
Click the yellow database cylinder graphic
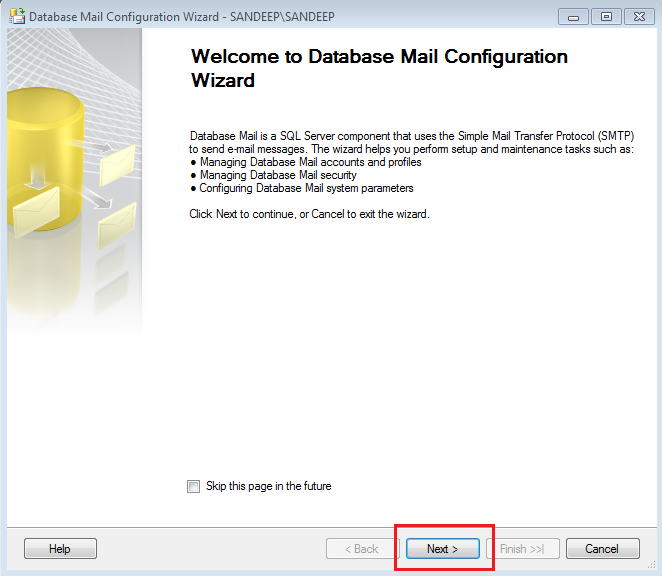click(44, 158)
